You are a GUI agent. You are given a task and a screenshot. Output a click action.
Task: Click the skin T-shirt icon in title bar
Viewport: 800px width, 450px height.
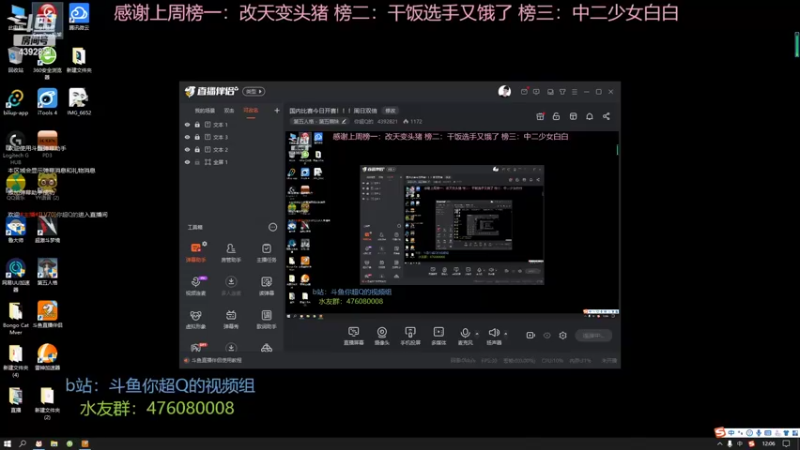pos(562,92)
